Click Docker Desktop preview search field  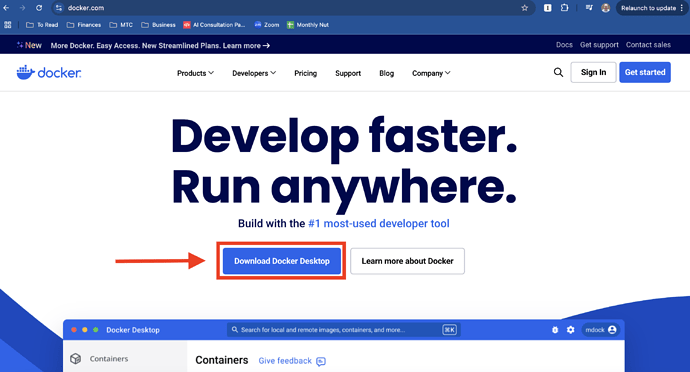(344, 330)
